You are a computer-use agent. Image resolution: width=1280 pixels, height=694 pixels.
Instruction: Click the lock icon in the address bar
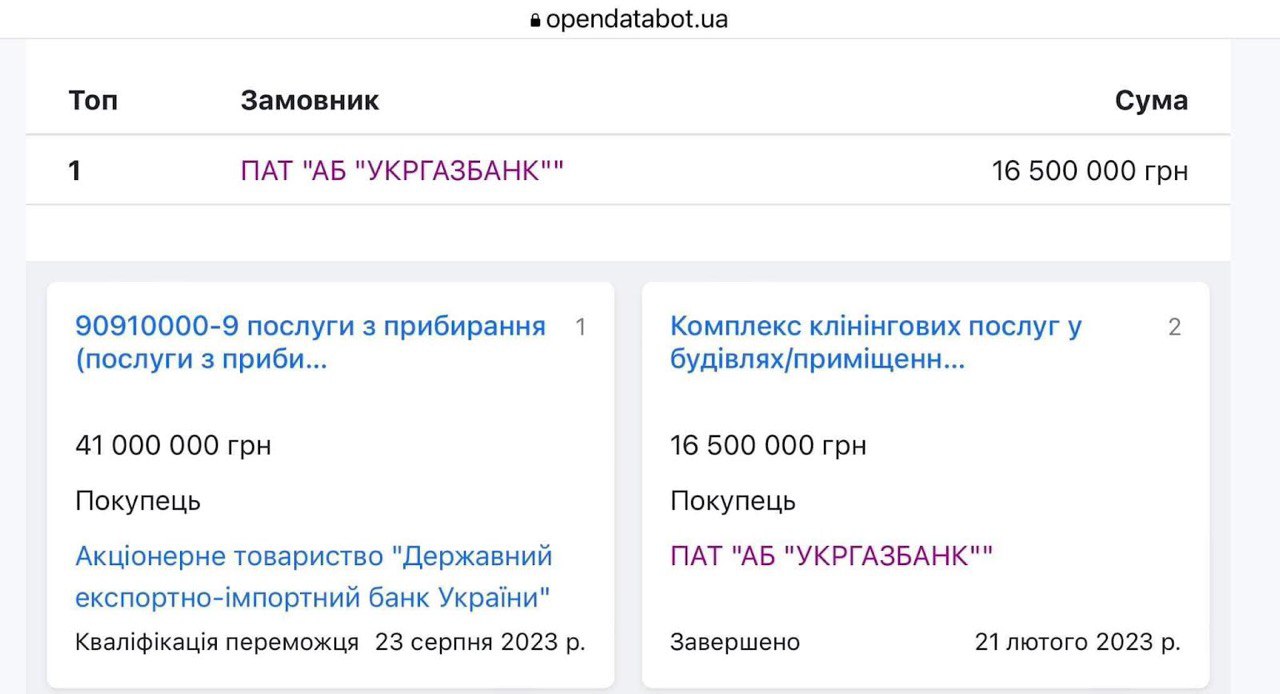coord(536,20)
